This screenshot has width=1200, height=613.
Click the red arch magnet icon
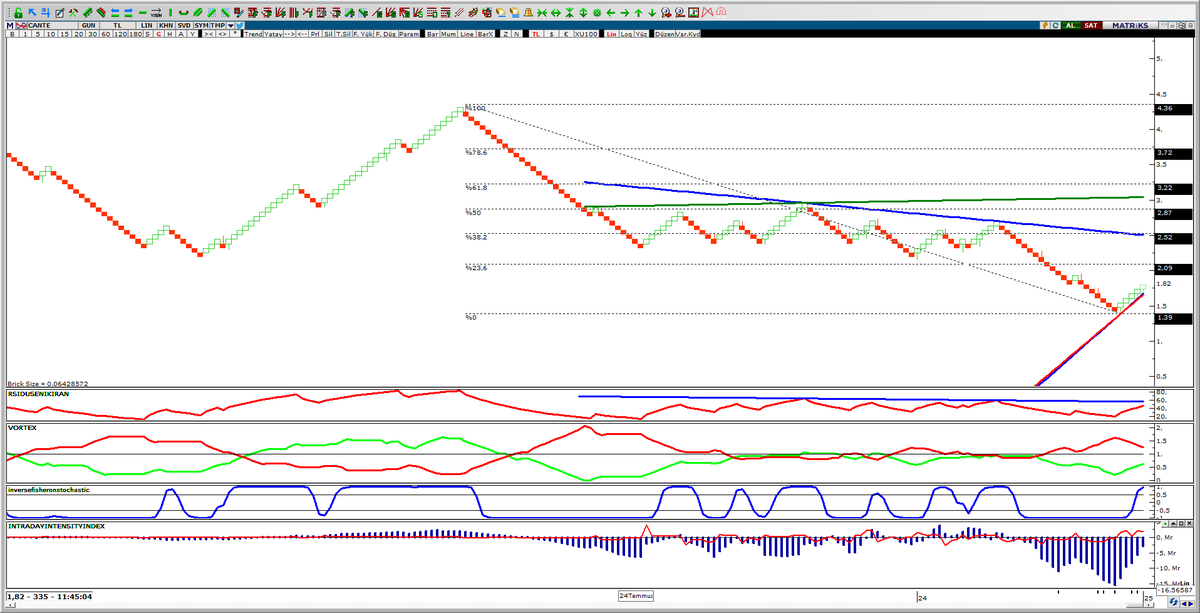(x=721, y=13)
